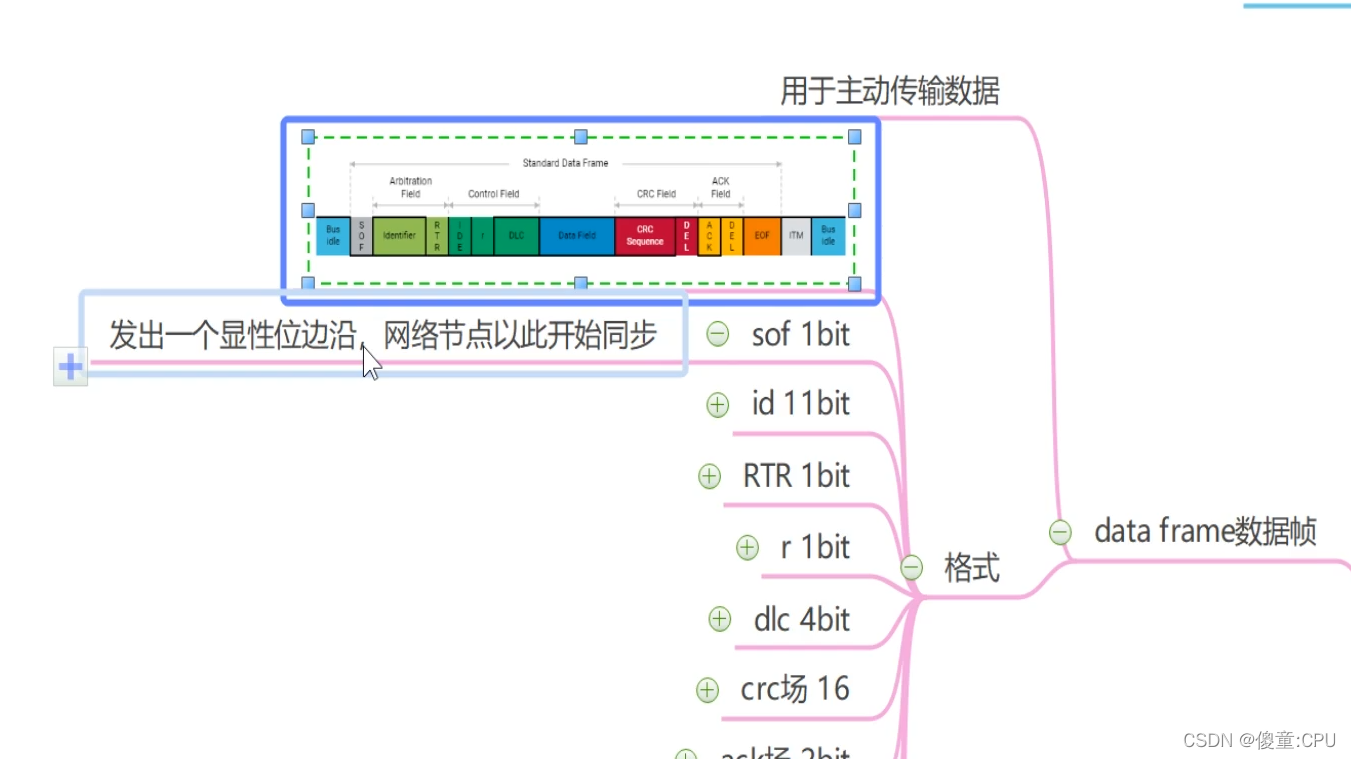1351x759 pixels.
Task: Expand the "ack场 2bit" node
Action: point(685,753)
